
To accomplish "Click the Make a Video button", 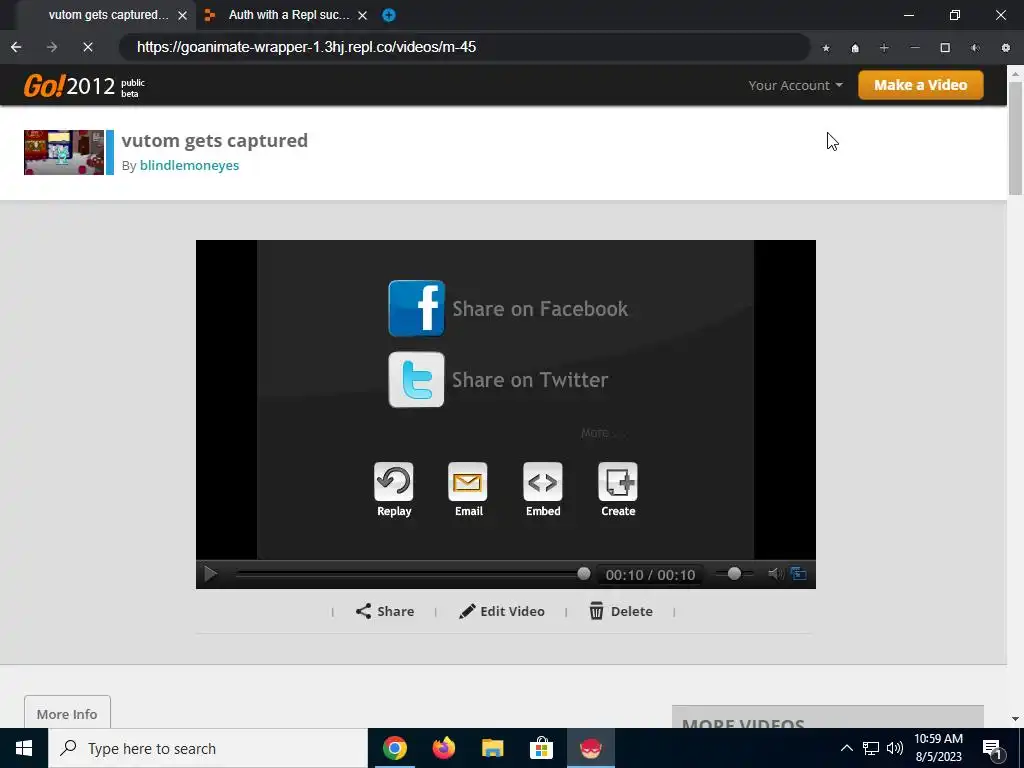I will [920, 85].
